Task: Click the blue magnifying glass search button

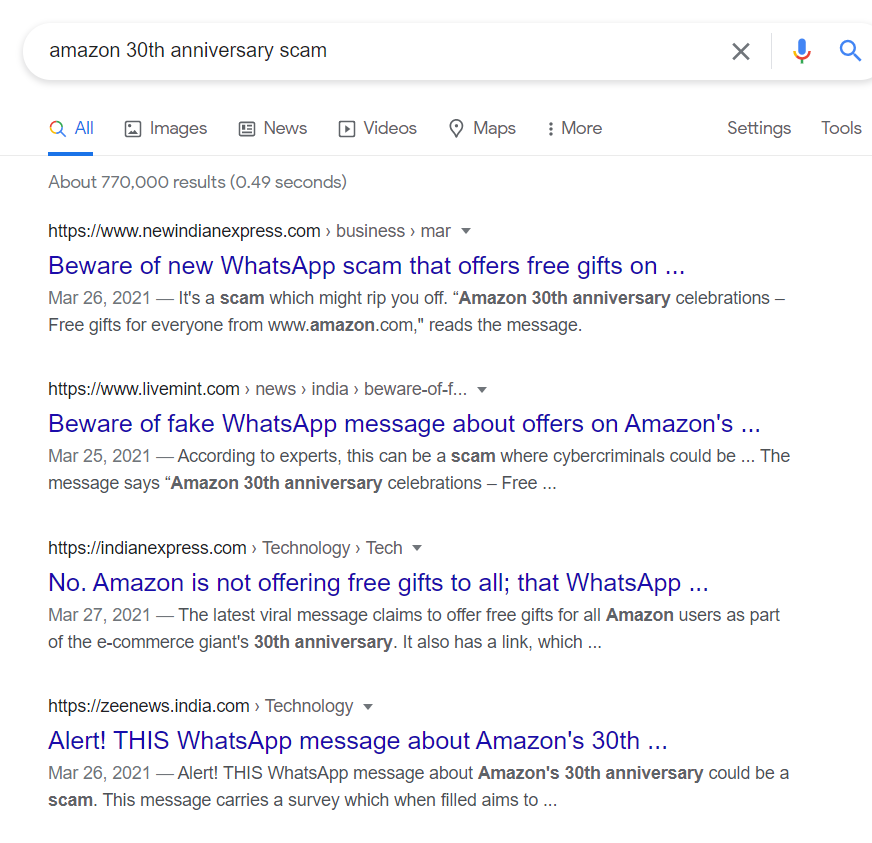Action: (850, 51)
